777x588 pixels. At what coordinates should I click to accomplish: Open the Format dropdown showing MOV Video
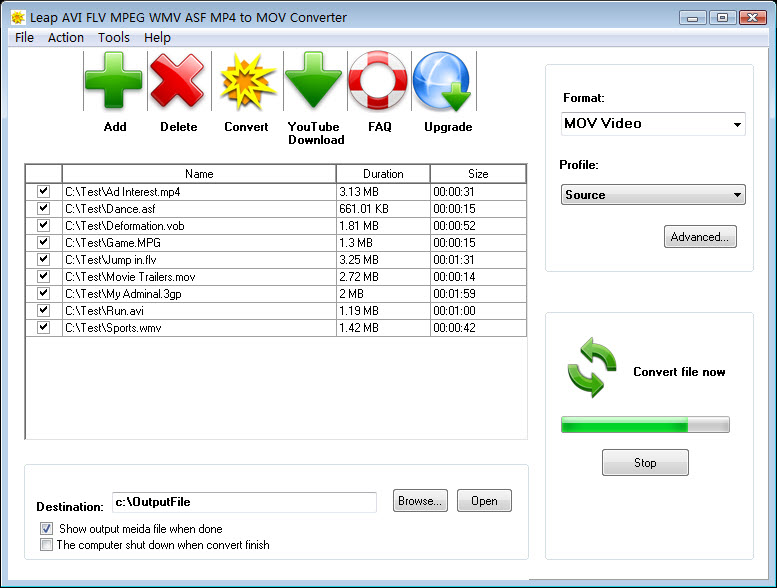point(653,124)
